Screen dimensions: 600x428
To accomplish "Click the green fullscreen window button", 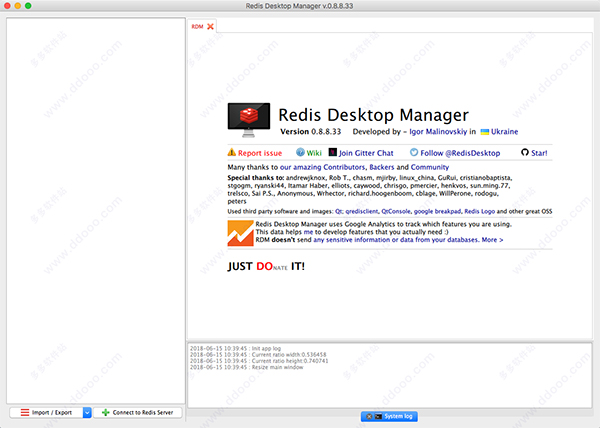I will click(x=28, y=6).
